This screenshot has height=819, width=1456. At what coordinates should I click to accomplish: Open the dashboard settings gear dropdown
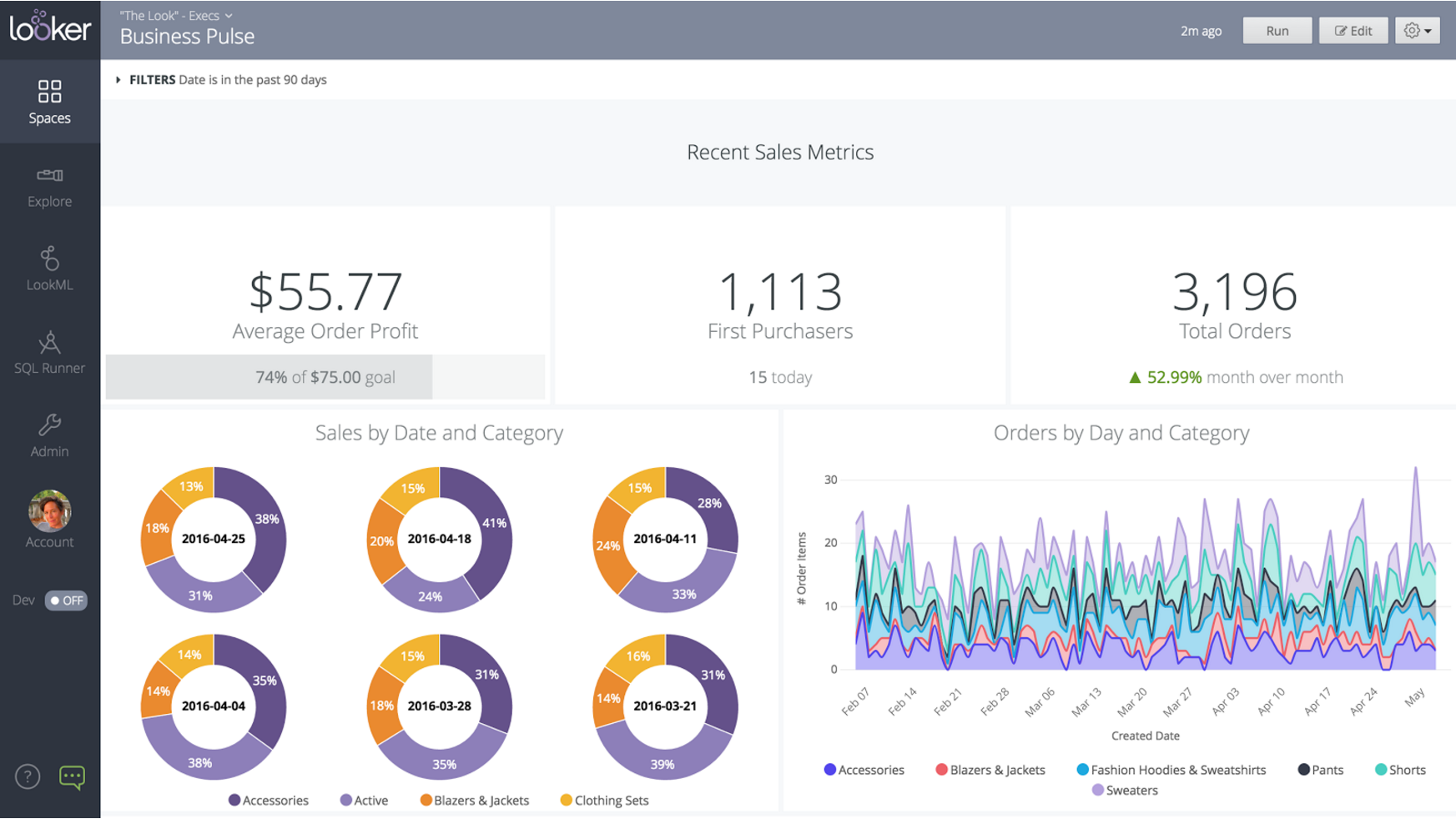pos(1417,30)
